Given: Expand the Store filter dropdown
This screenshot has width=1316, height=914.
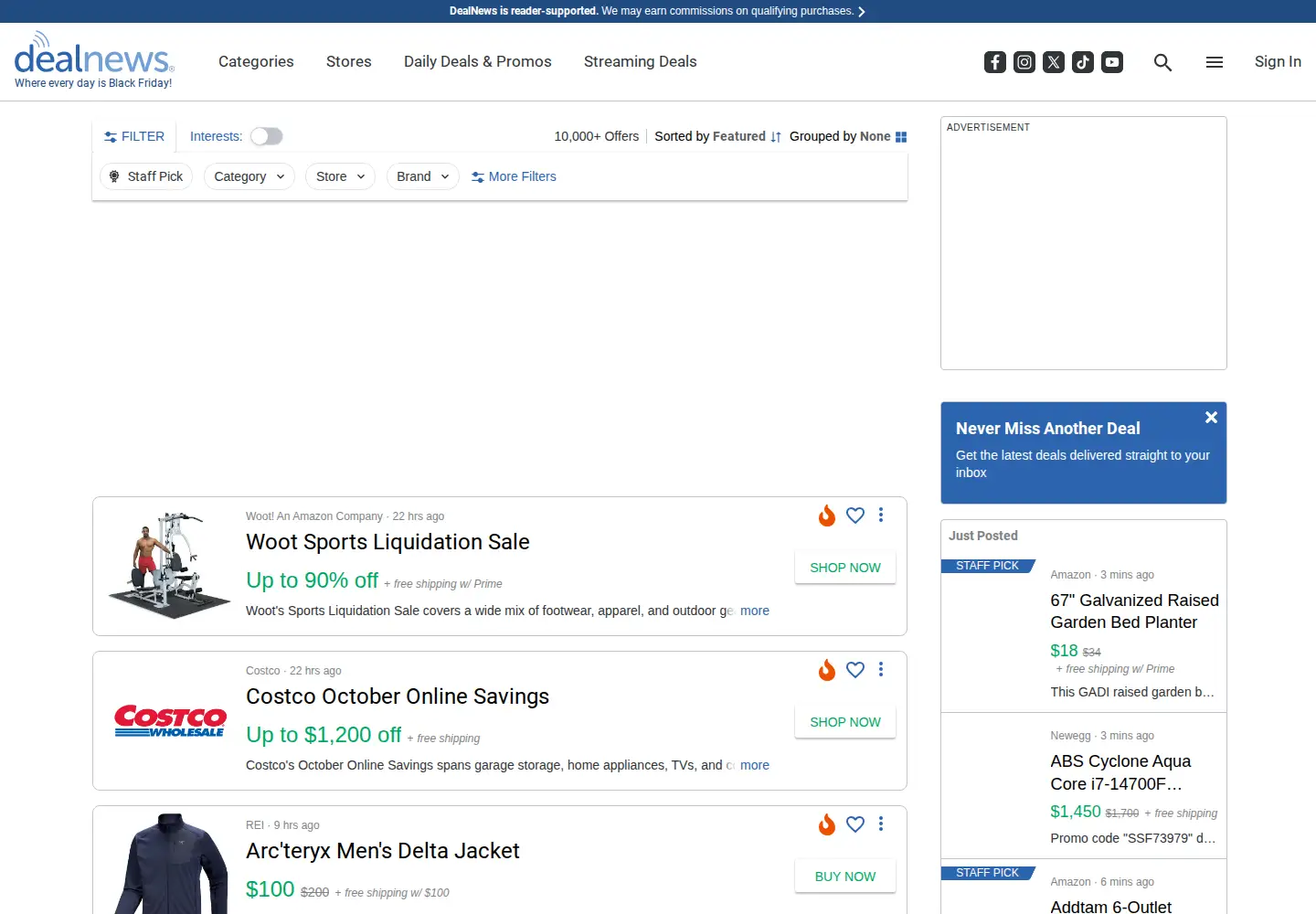Looking at the screenshot, I should (x=340, y=176).
